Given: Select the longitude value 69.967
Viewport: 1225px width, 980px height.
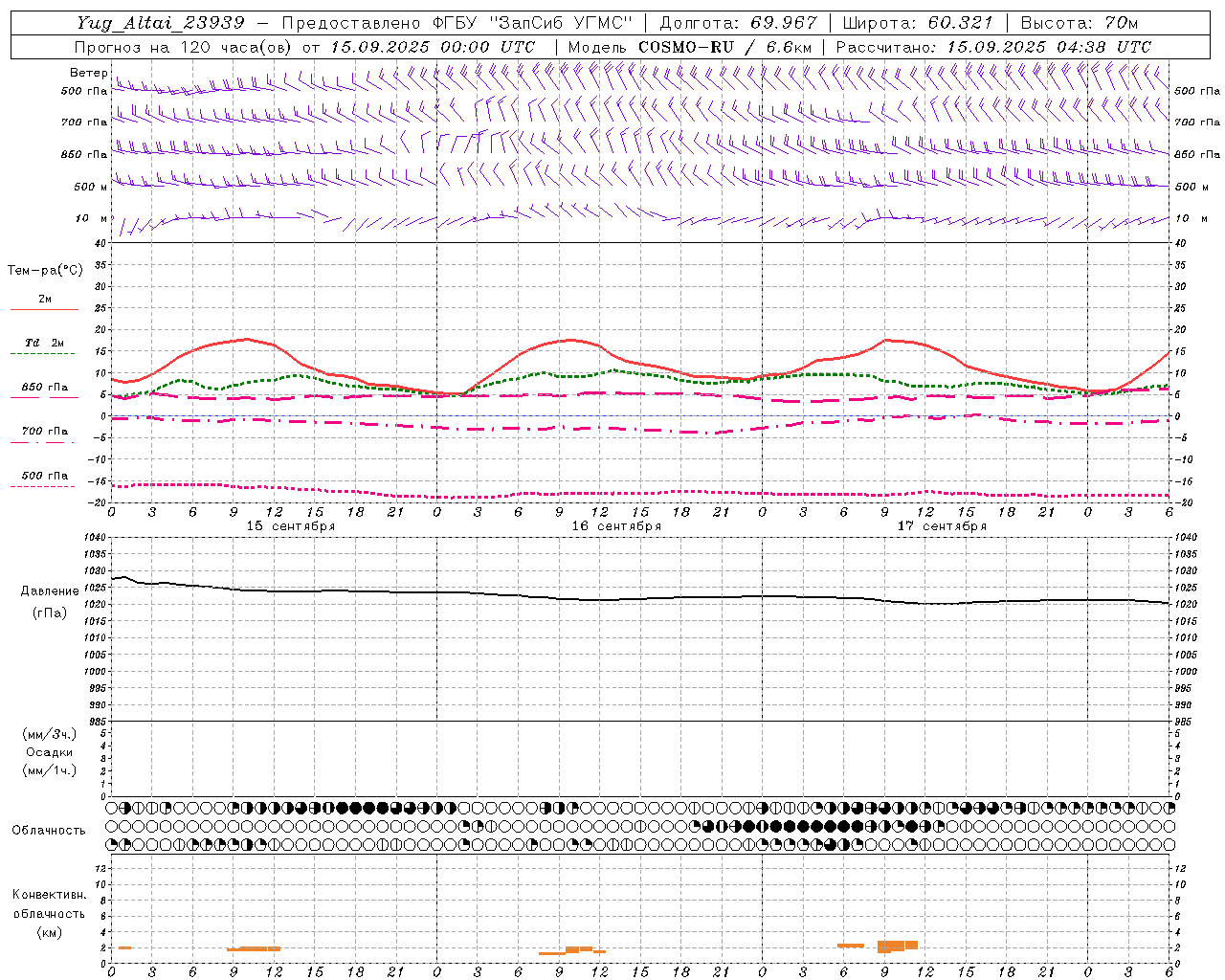Looking at the screenshot, I should (x=784, y=23).
